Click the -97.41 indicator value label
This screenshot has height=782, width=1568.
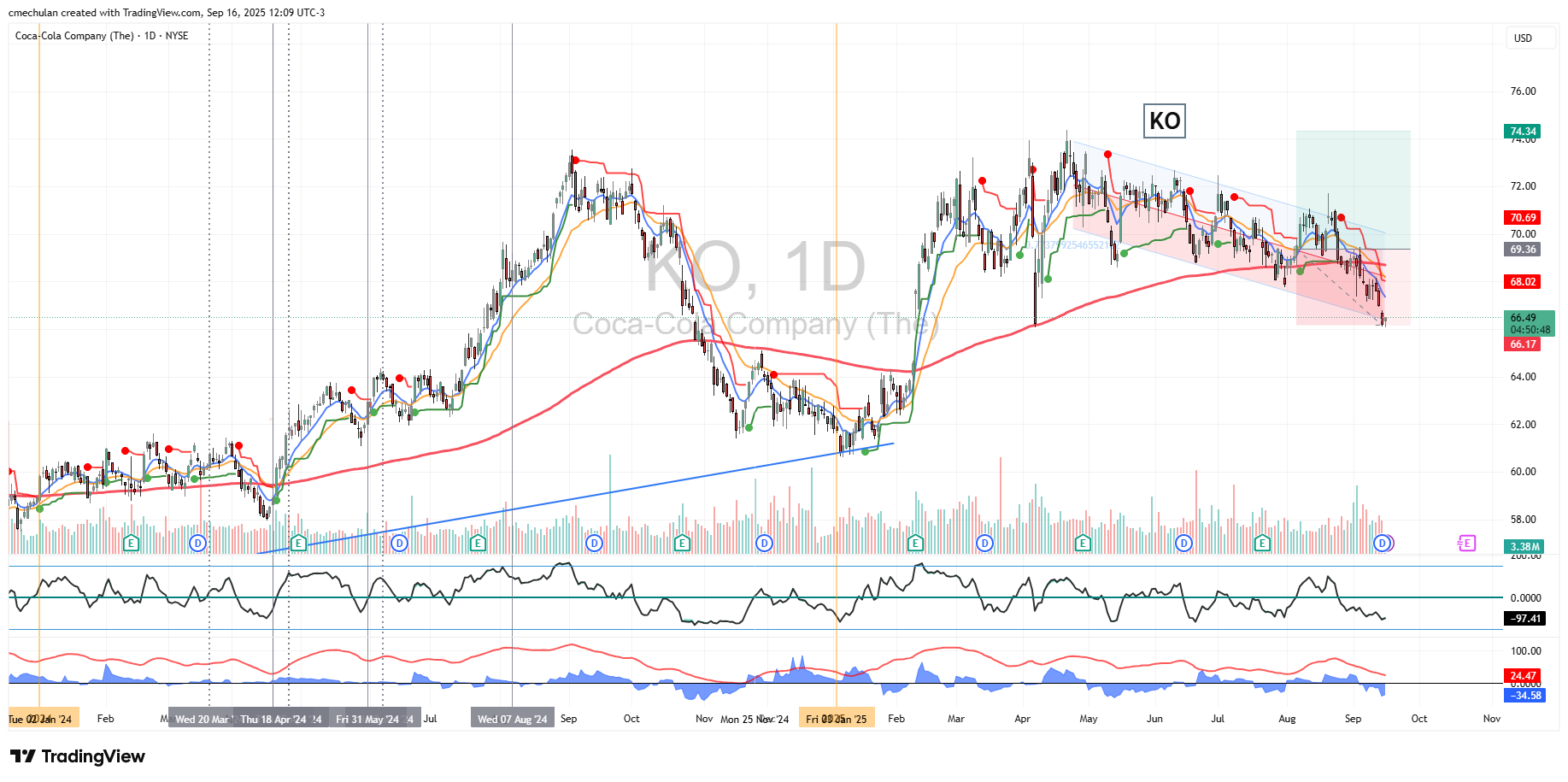tap(1525, 619)
